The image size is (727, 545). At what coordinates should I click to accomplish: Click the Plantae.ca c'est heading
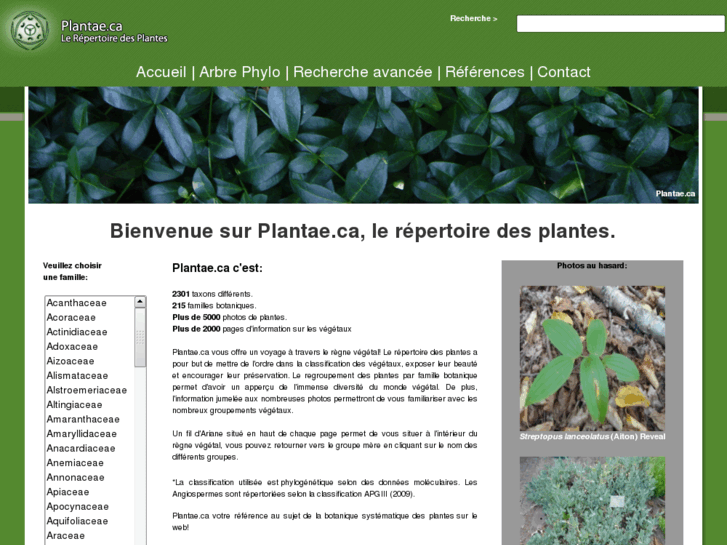[217, 268]
